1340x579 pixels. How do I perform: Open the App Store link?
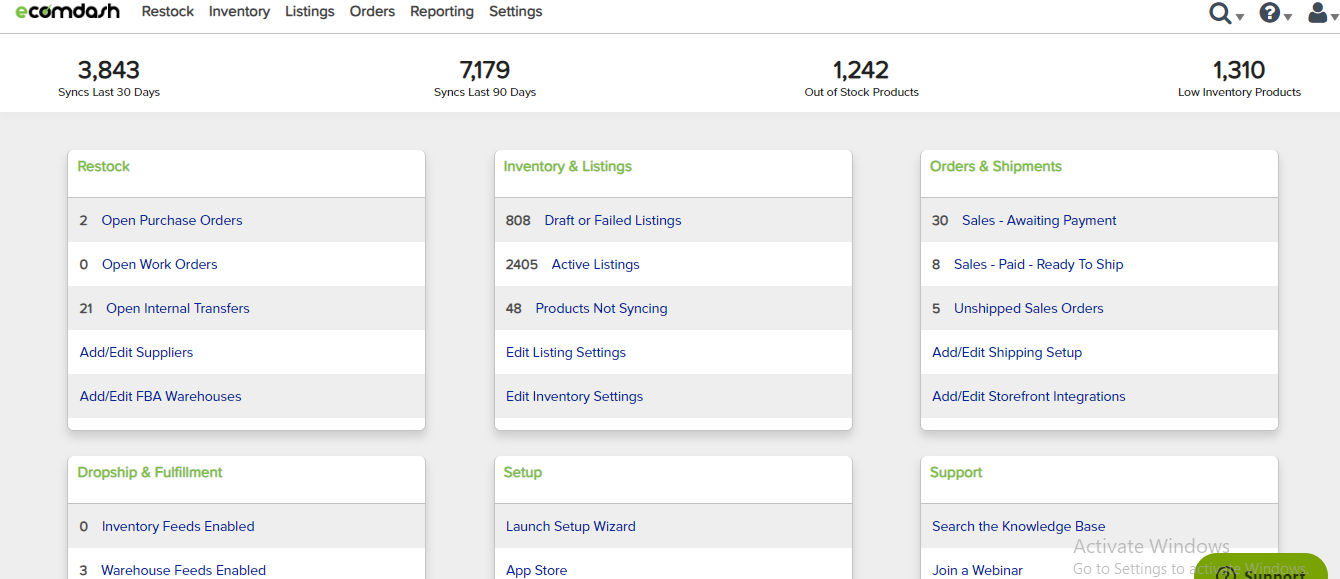(x=536, y=570)
